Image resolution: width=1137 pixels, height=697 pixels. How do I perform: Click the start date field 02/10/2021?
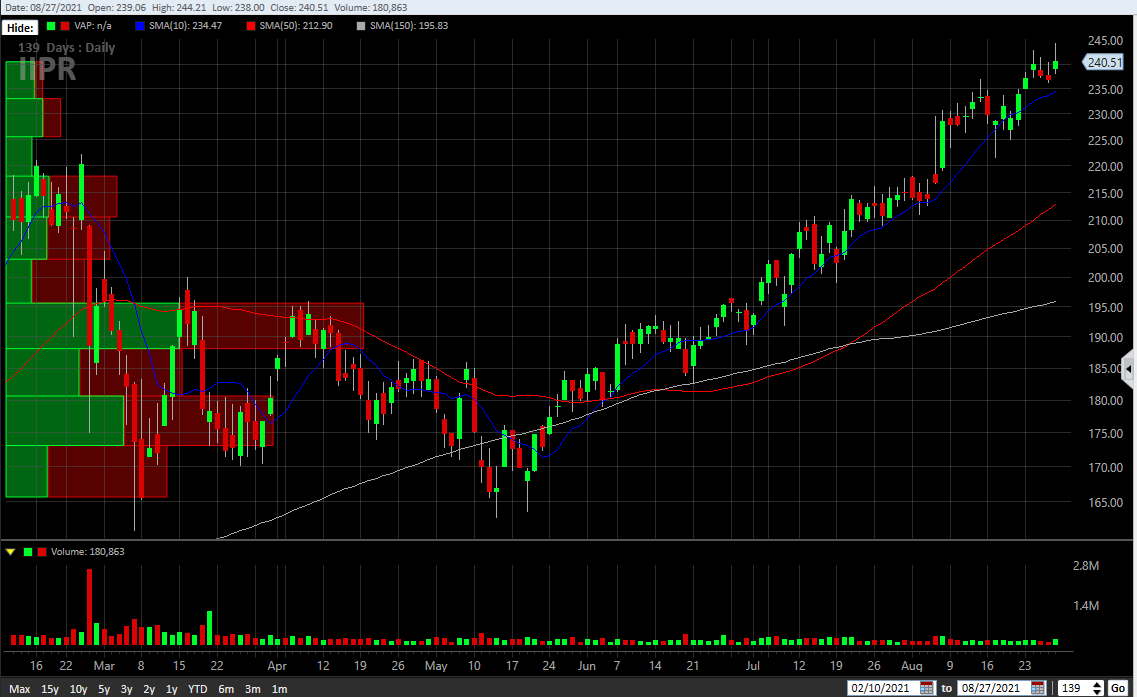[x=883, y=688]
